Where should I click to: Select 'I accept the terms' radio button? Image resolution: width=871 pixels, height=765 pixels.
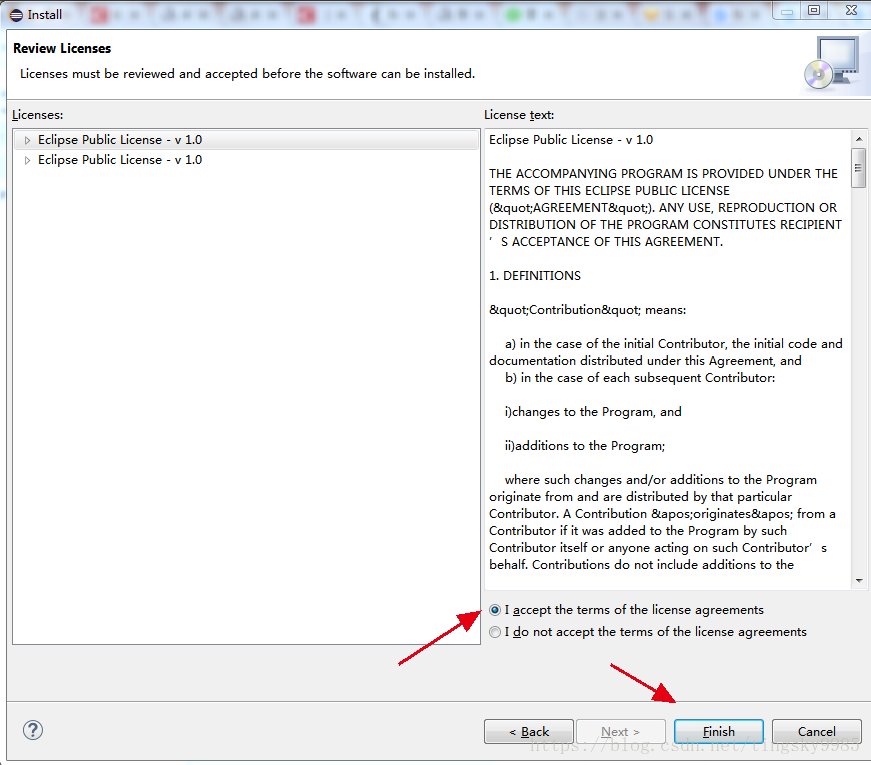click(494, 610)
